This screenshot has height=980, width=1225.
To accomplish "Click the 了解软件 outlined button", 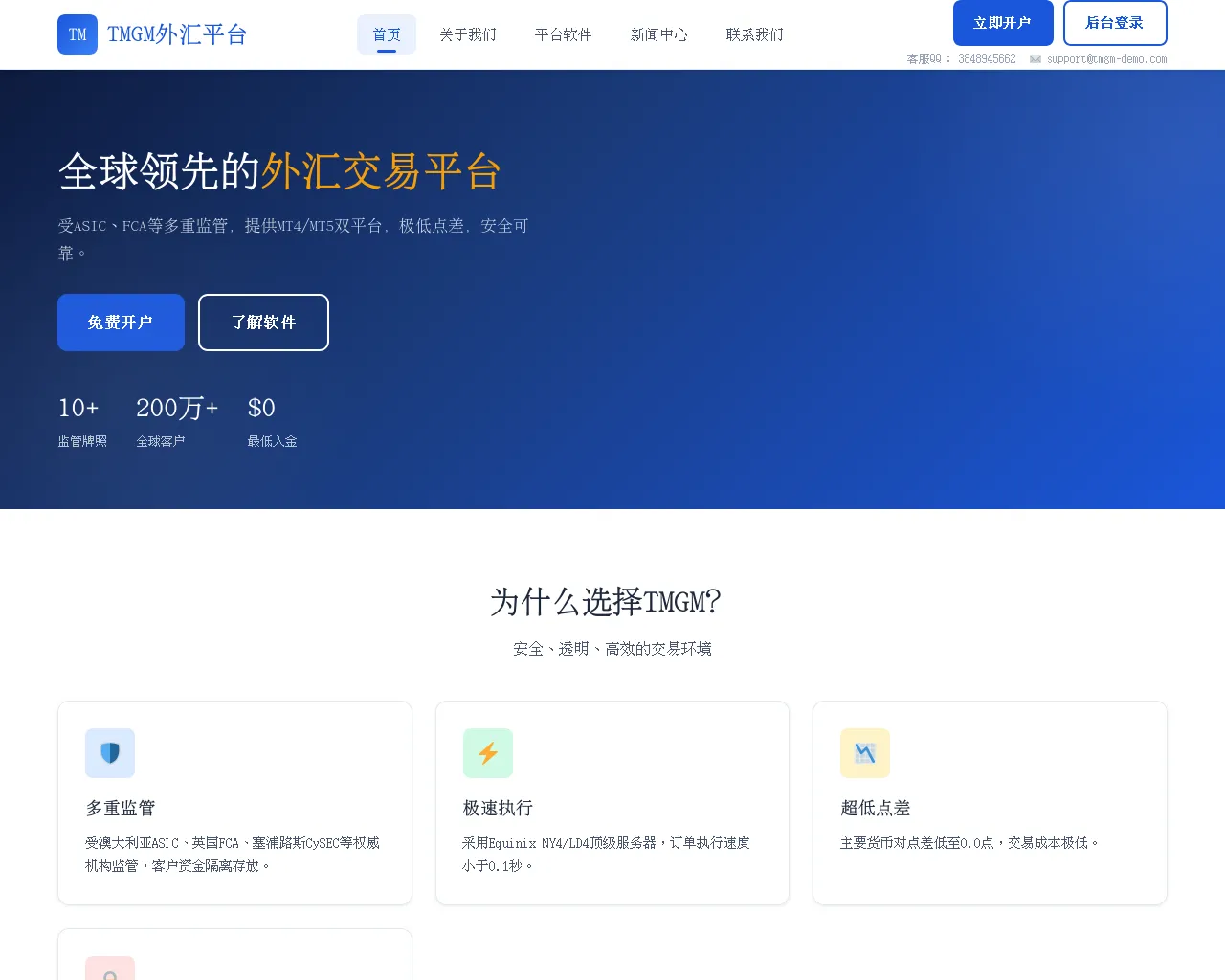I will pyautogui.click(x=263, y=323).
